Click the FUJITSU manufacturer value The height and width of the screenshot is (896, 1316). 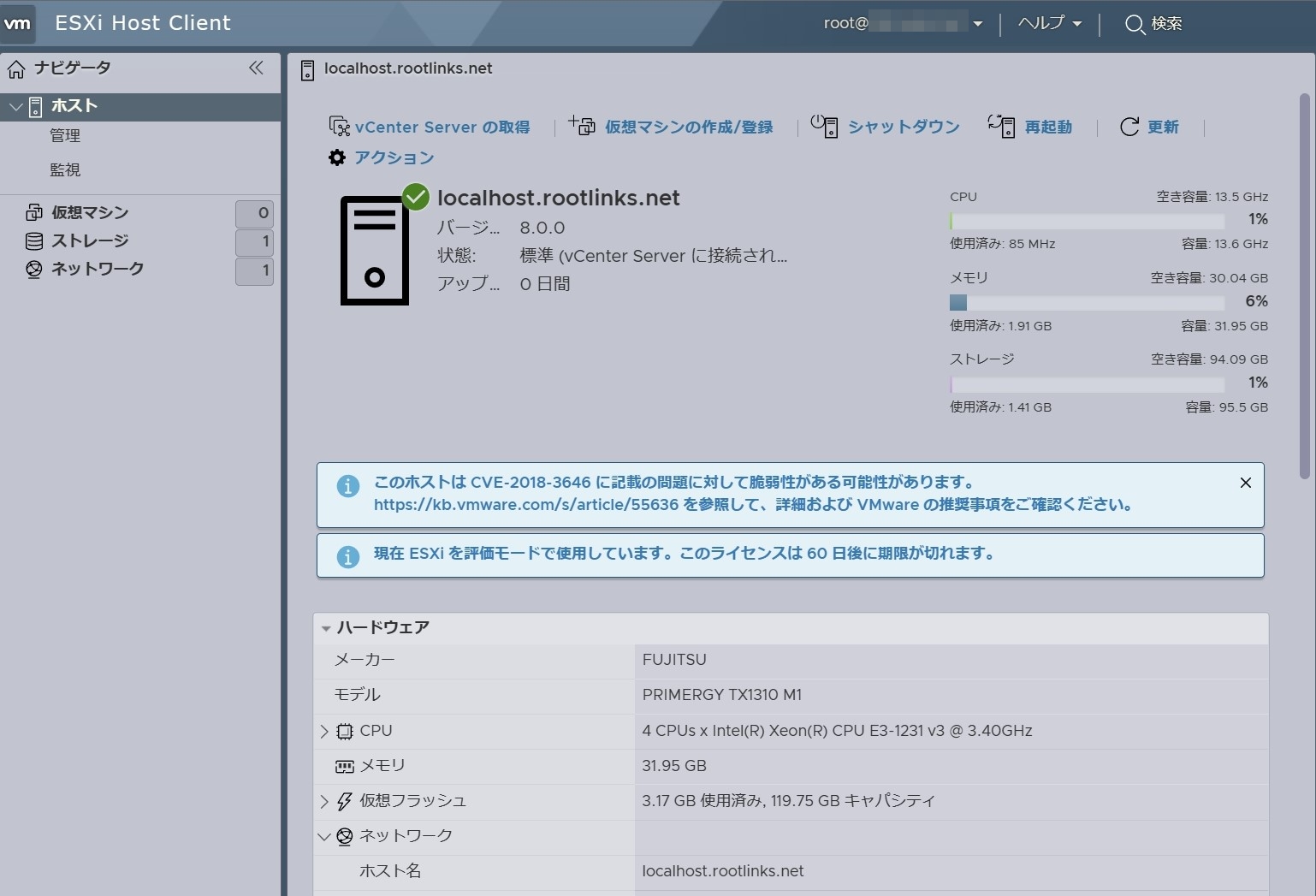click(674, 660)
